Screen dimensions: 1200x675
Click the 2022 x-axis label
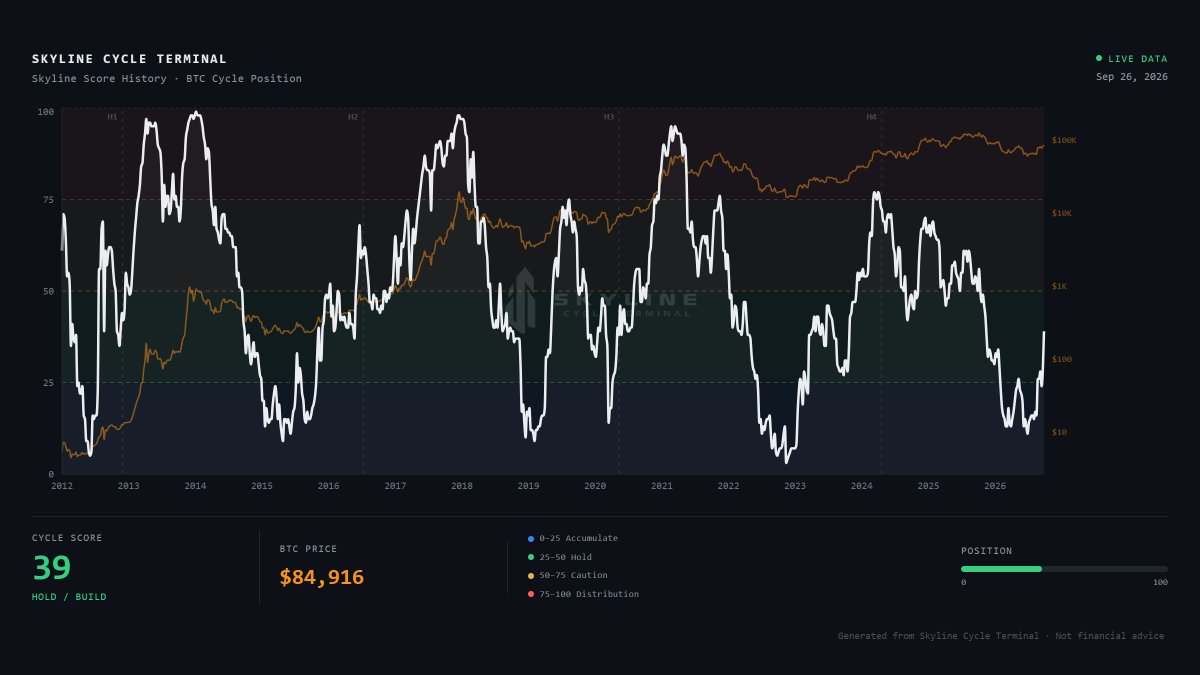(x=728, y=486)
